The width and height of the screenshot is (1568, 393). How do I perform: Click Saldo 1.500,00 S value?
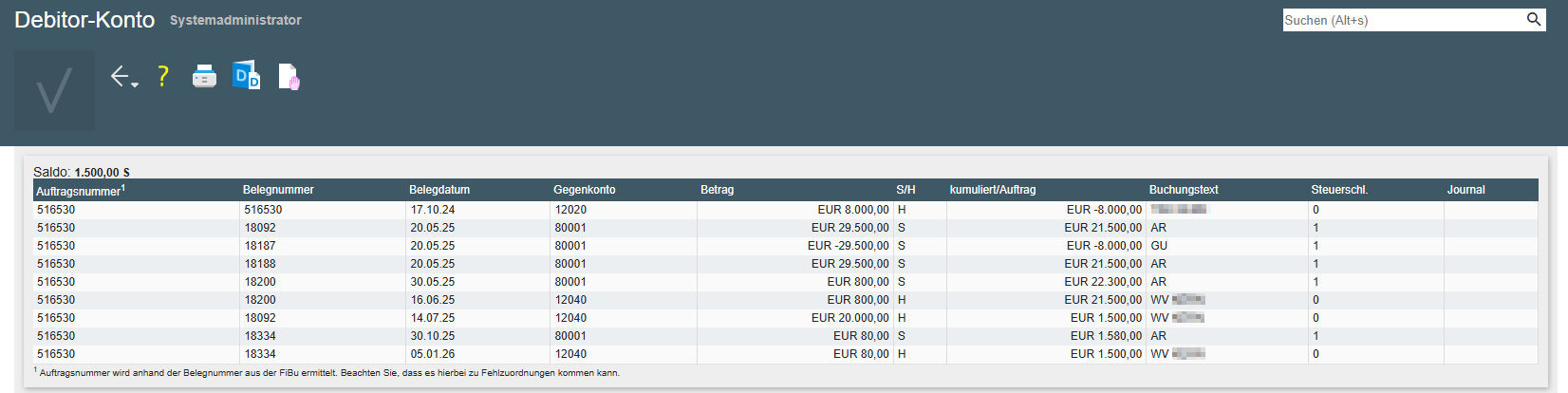click(x=102, y=173)
